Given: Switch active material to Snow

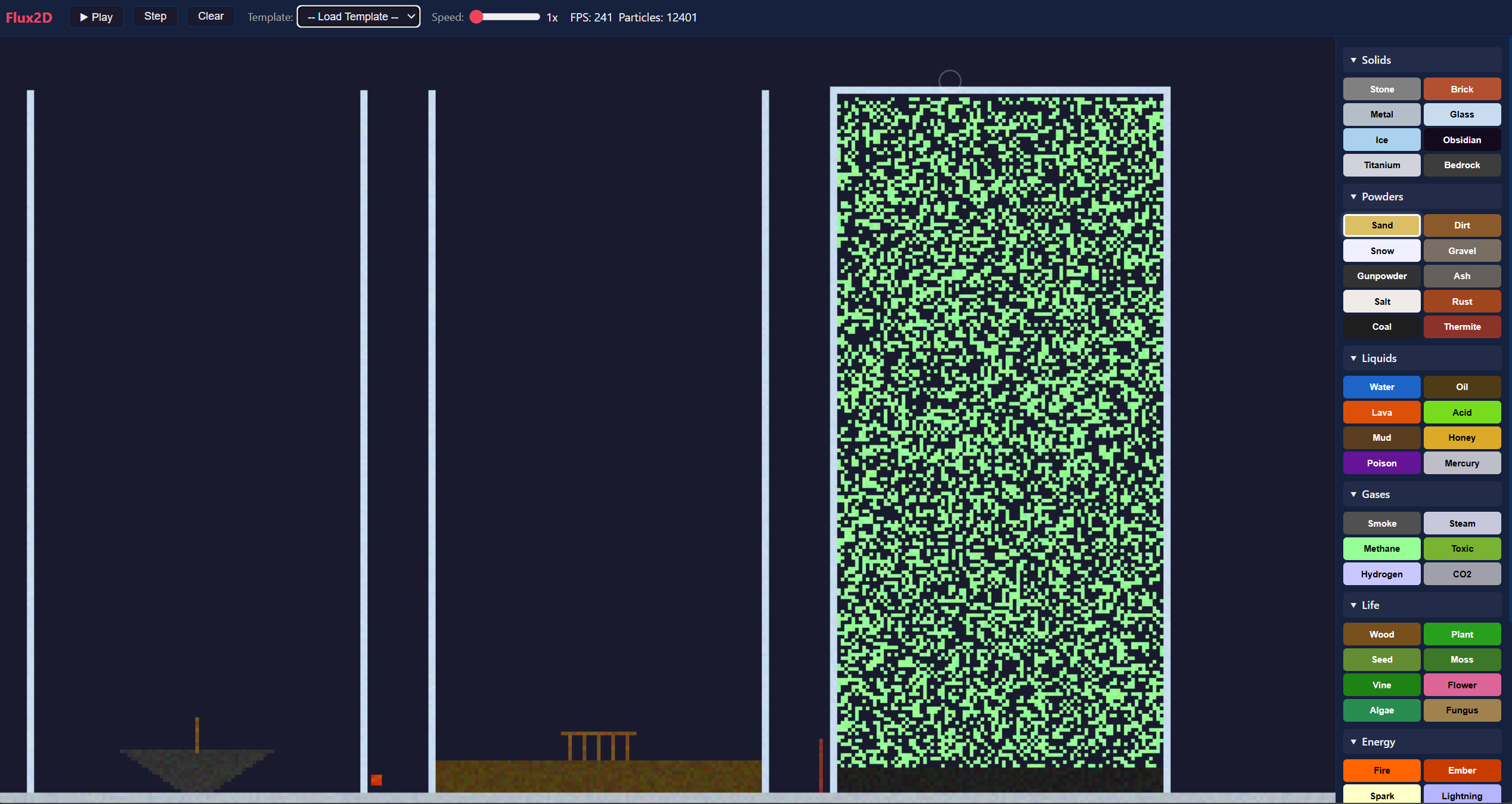Looking at the screenshot, I should click(x=1381, y=251).
